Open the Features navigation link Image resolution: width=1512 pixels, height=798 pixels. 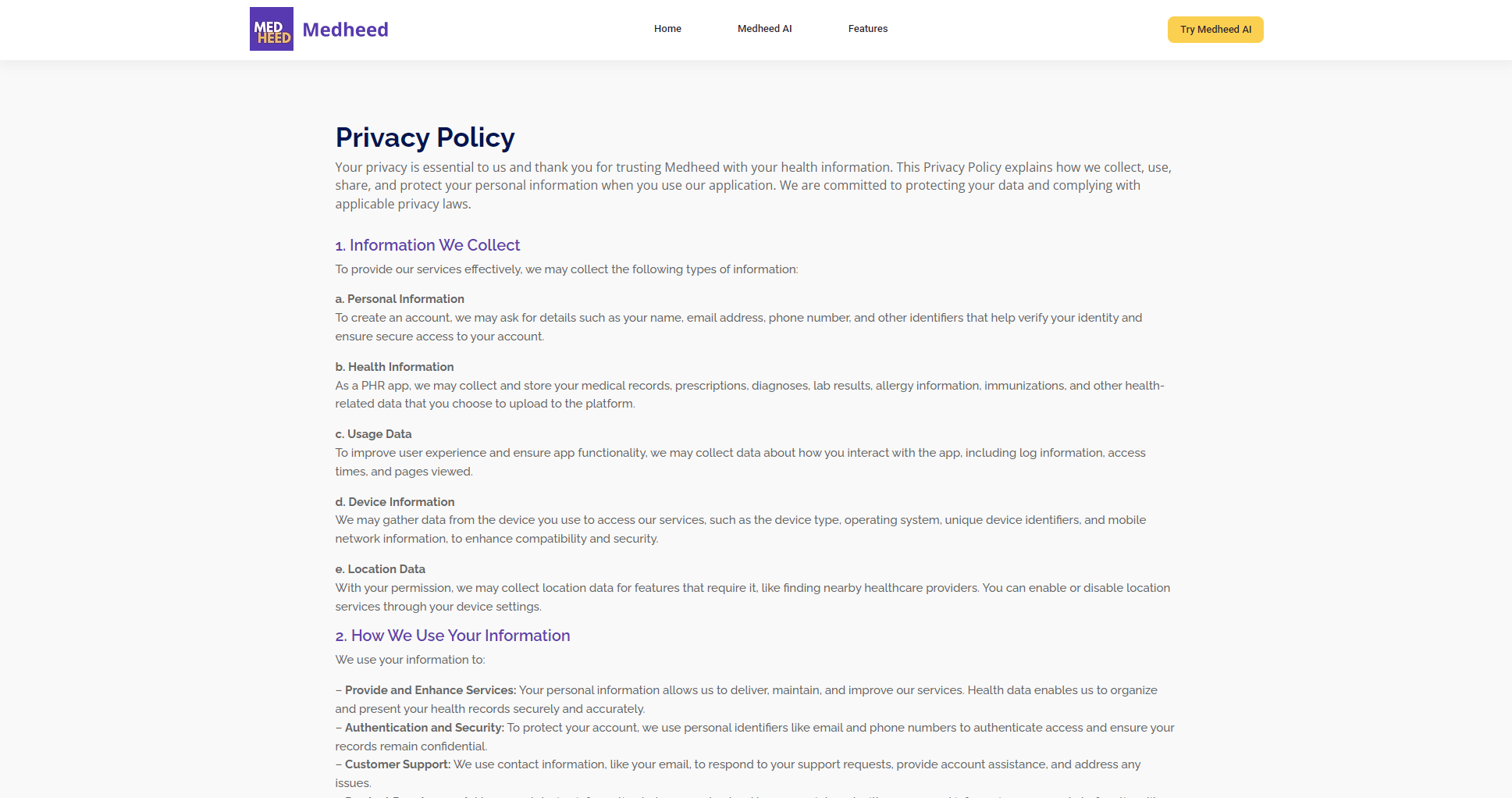pos(867,29)
